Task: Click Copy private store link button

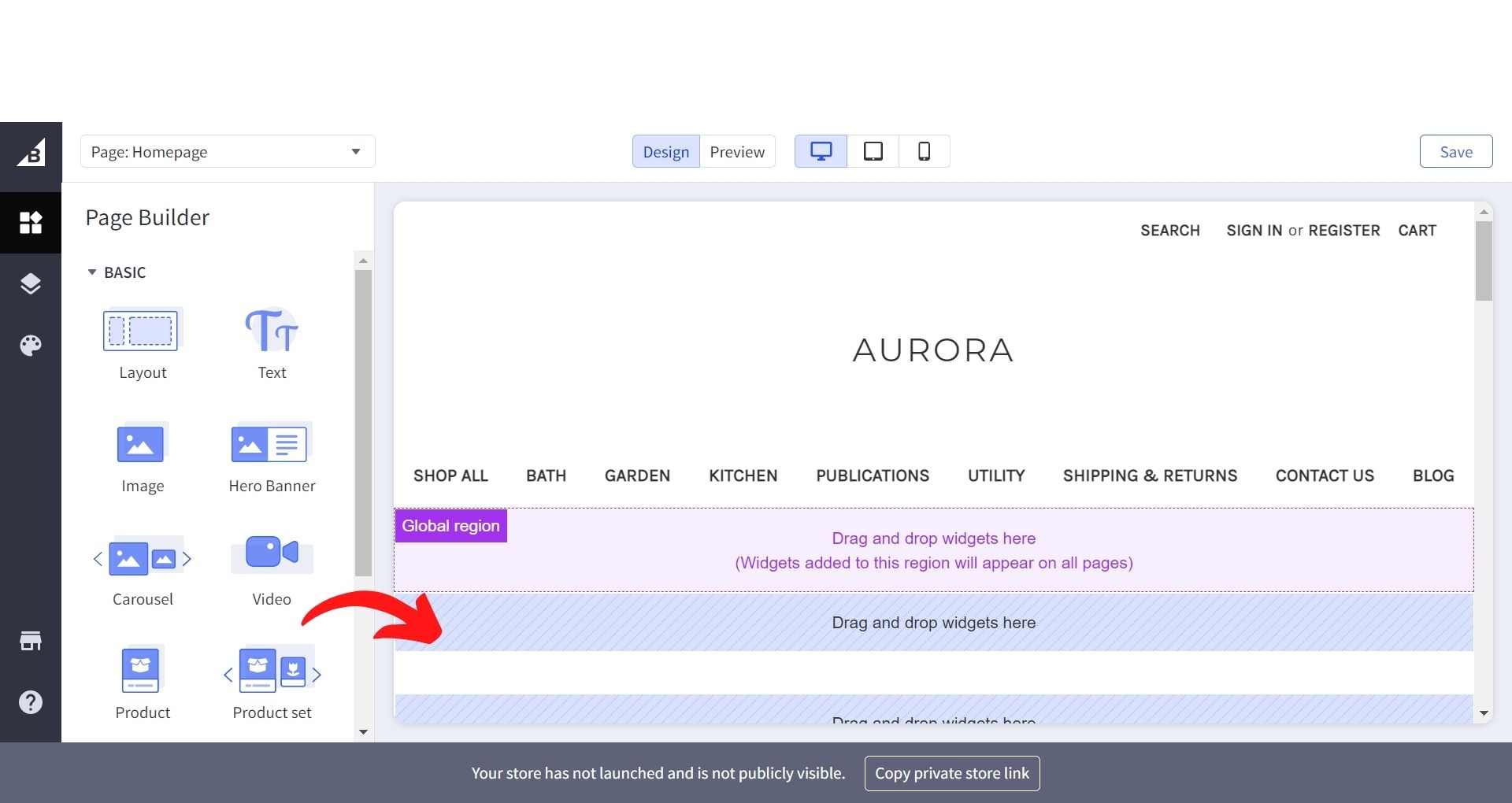Action: coord(951,773)
